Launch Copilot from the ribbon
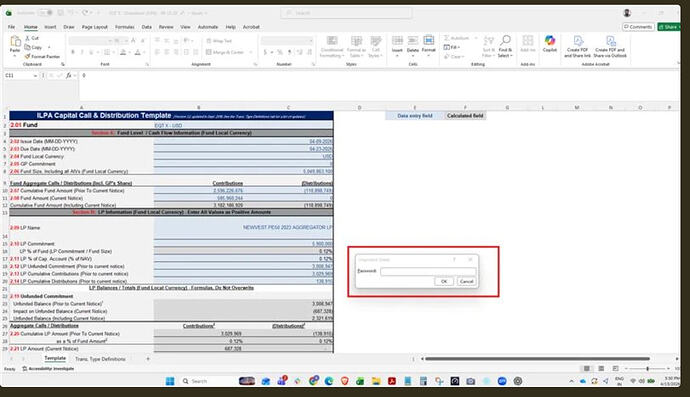Image resolution: width=690 pixels, height=397 pixels. coord(550,44)
